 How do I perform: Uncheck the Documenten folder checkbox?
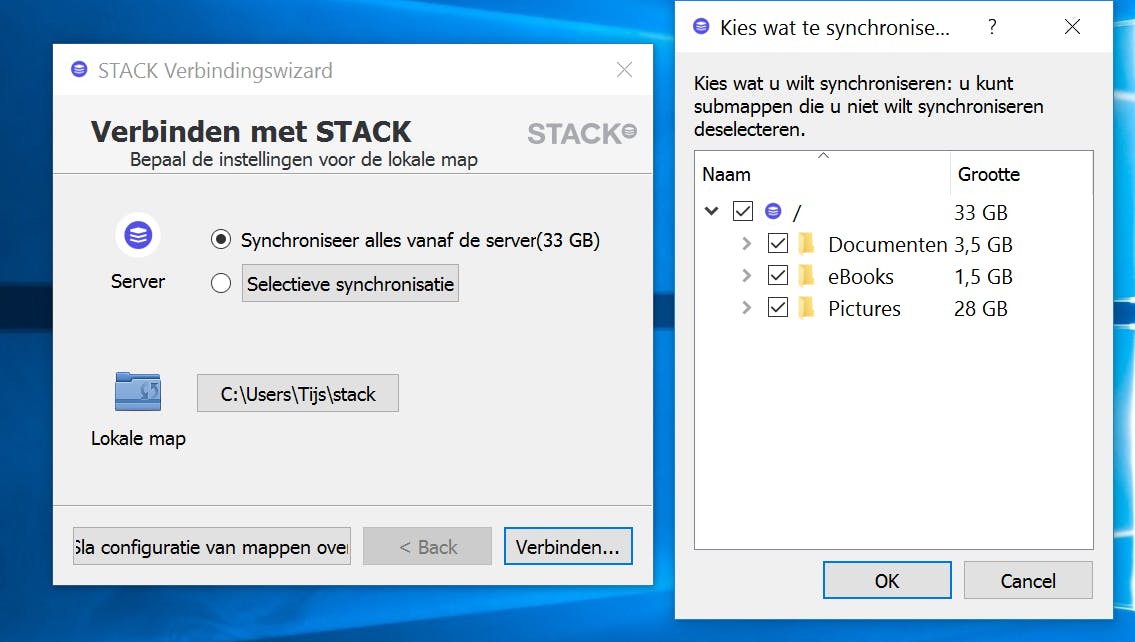click(x=778, y=244)
